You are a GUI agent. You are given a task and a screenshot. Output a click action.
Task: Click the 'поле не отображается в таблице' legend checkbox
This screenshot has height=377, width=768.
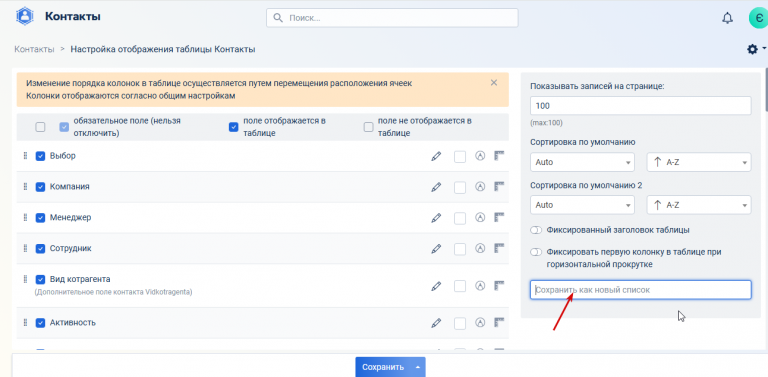point(368,127)
